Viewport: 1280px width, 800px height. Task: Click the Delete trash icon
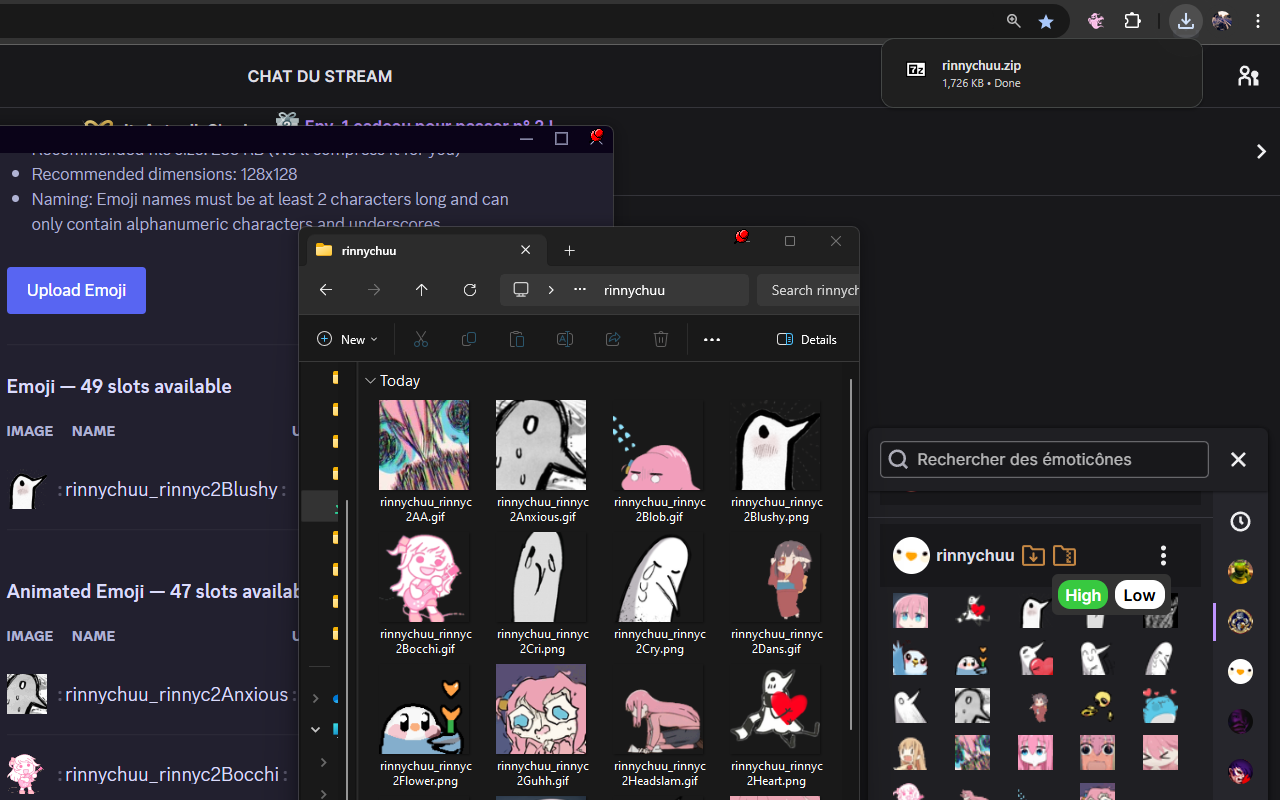tap(661, 339)
